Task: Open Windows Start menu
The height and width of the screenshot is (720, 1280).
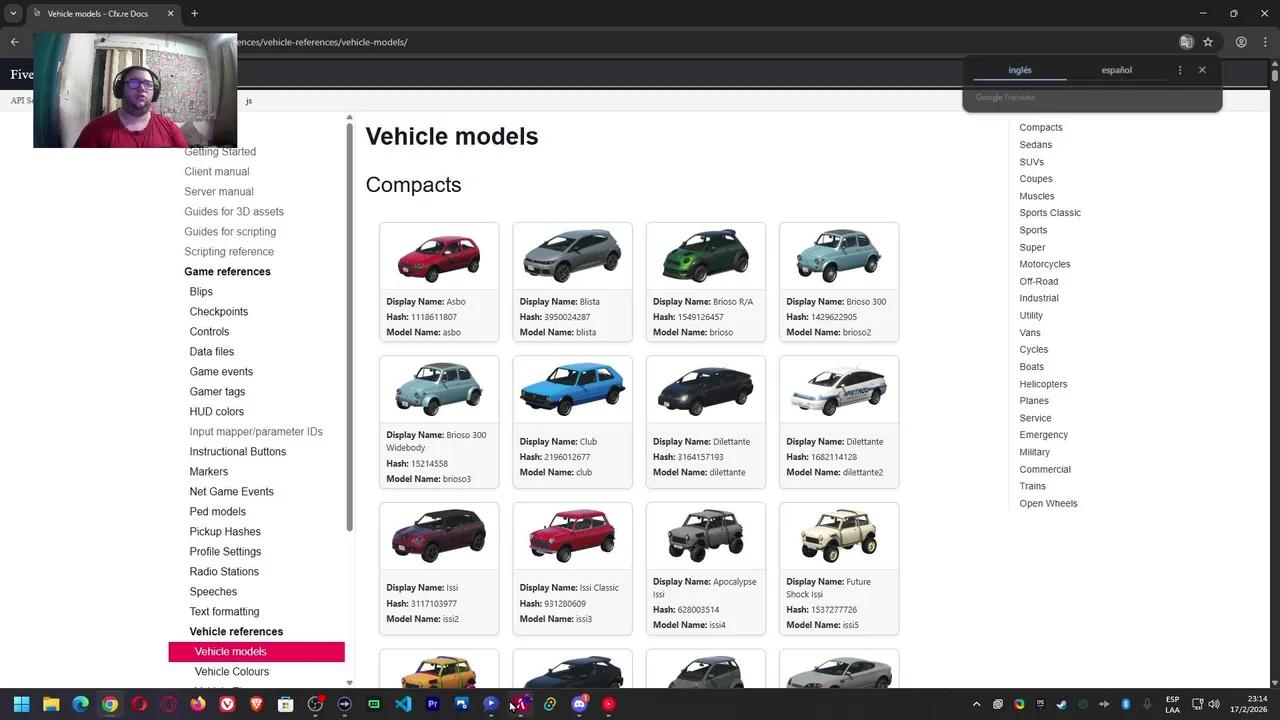Action: click(21, 704)
